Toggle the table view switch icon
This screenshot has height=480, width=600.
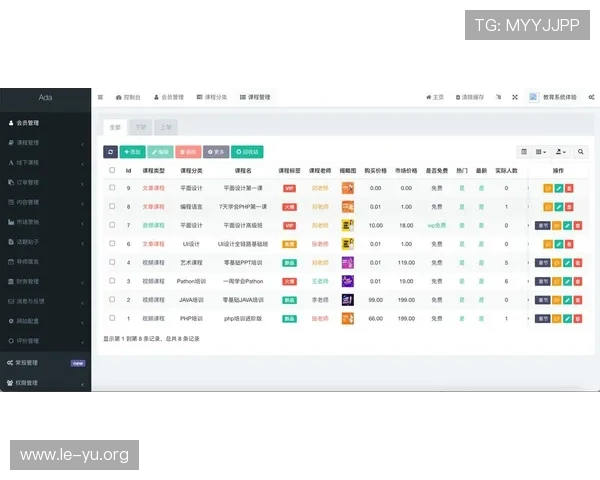click(x=524, y=152)
